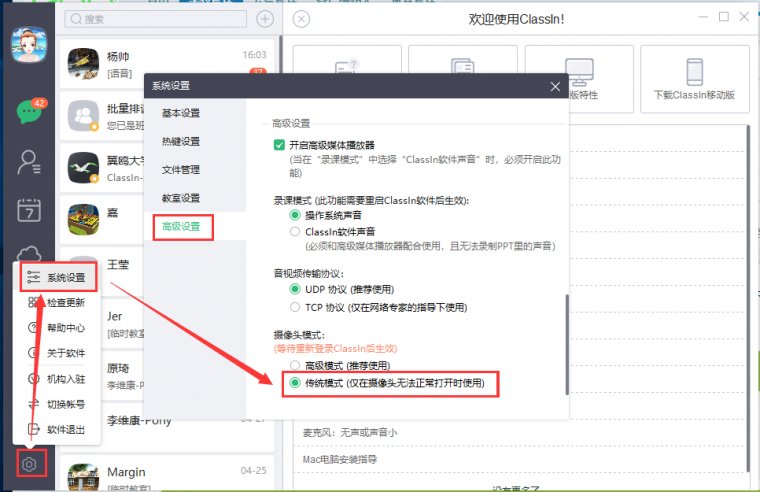The width and height of the screenshot is (760, 492).
Task: Open the chat messages icon with 42 badge
Action: [30, 112]
